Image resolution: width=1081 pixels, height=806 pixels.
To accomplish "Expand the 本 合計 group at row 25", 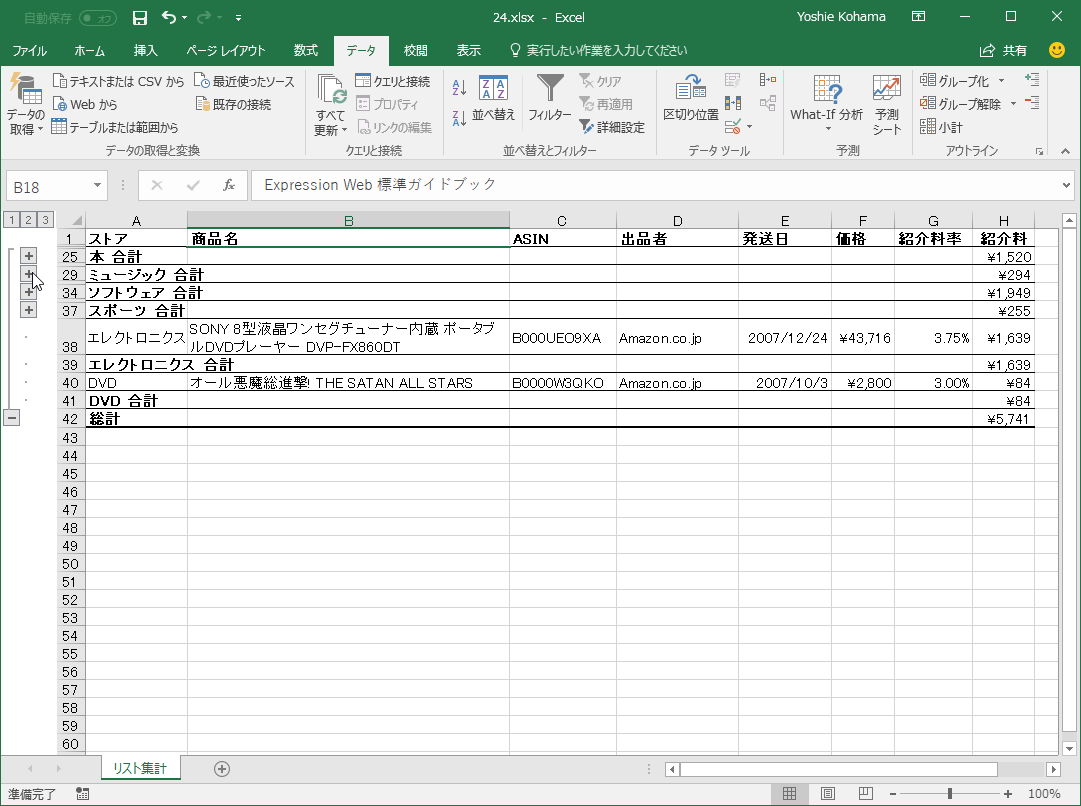I will point(28,256).
